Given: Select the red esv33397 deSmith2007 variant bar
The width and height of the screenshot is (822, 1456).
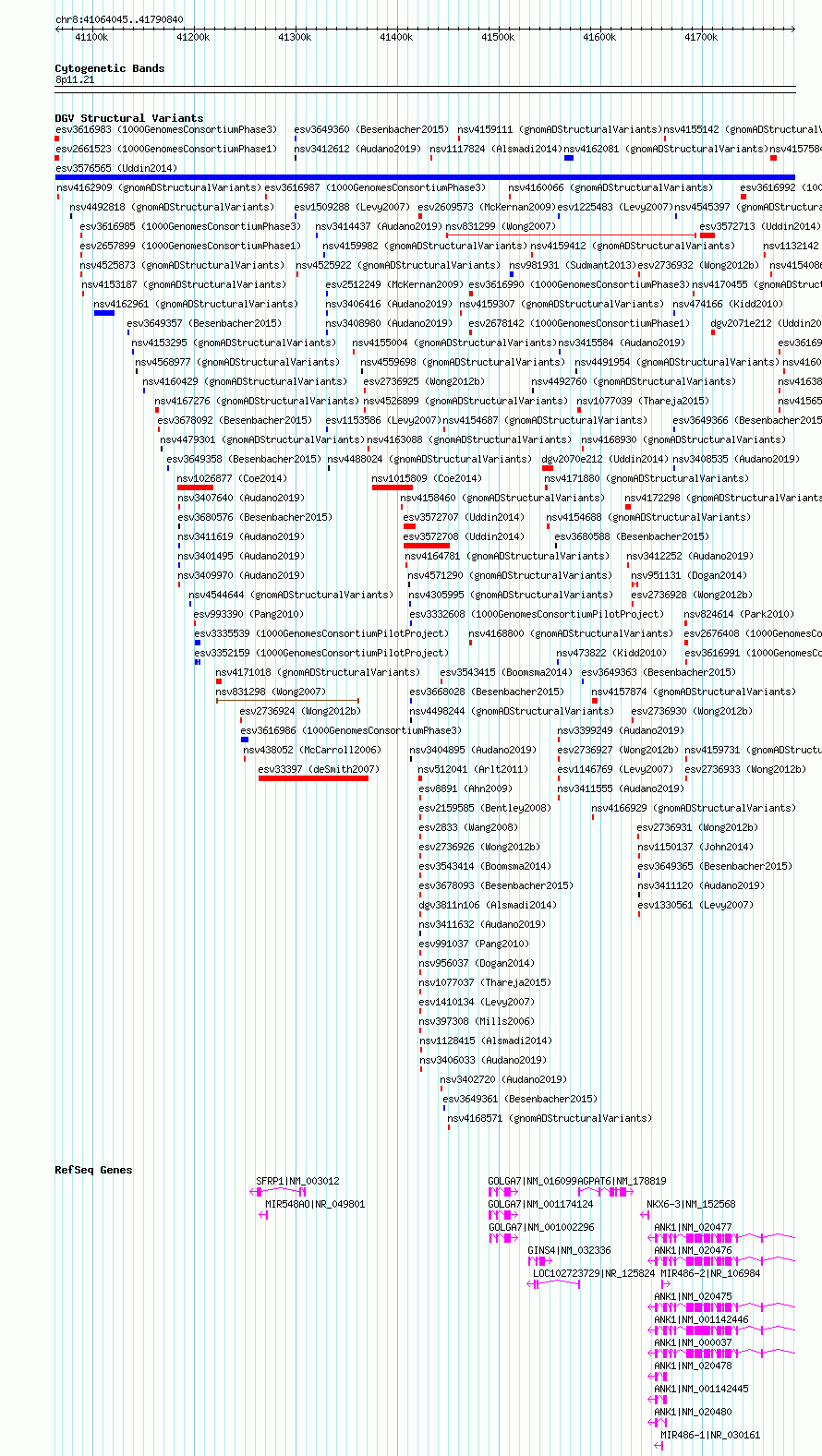Looking at the screenshot, I should 313,778.
